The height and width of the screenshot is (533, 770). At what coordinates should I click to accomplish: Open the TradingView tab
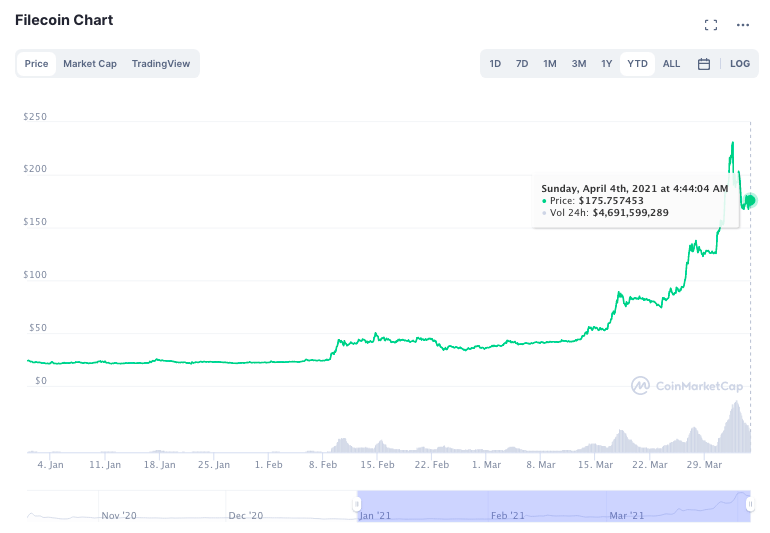[x=161, y=64]
